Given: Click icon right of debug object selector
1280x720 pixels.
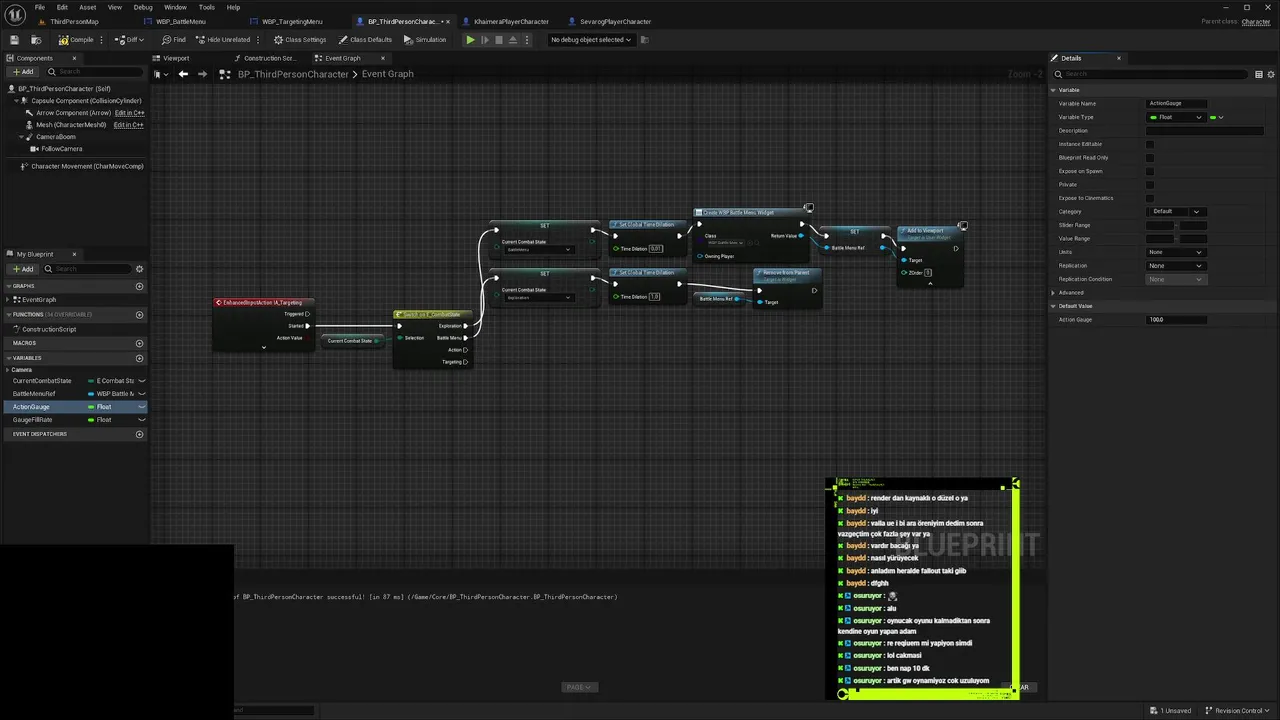Looking at the screenshot, I should point(645,40).
